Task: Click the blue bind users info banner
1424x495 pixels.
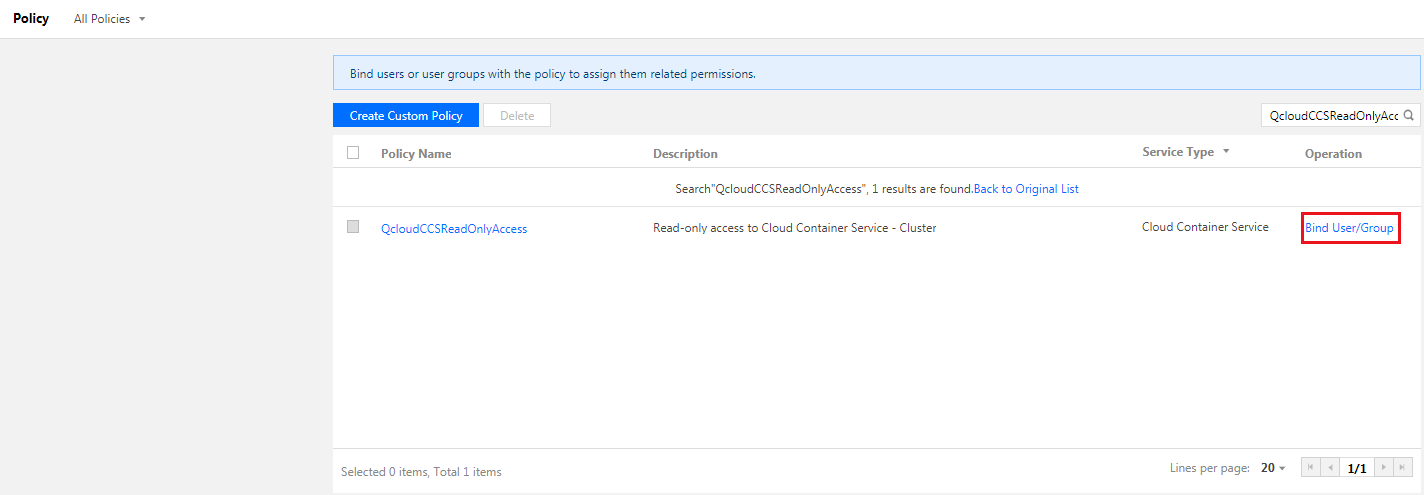Action: click(x=876, y=73)
